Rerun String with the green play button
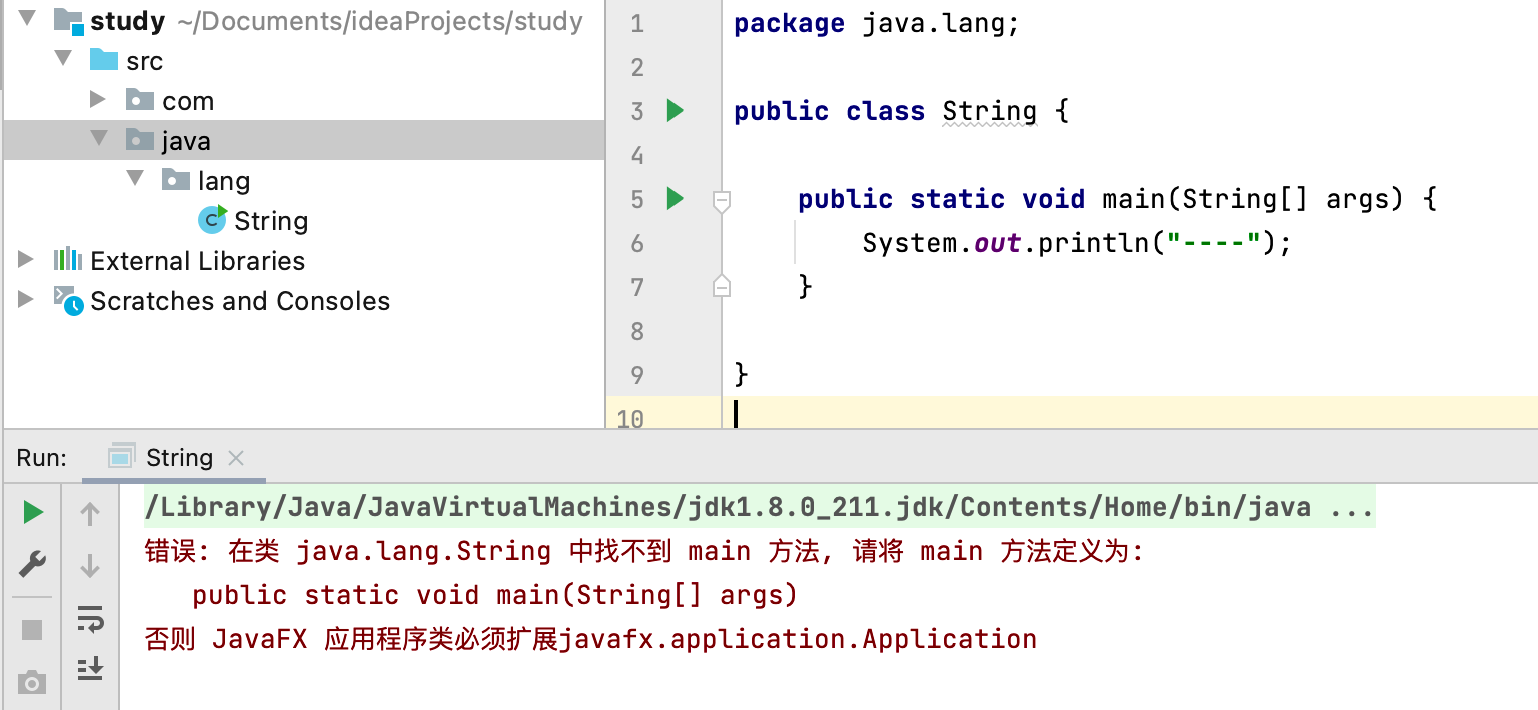This screenshot has width=1538, height=710. [33, 513]
